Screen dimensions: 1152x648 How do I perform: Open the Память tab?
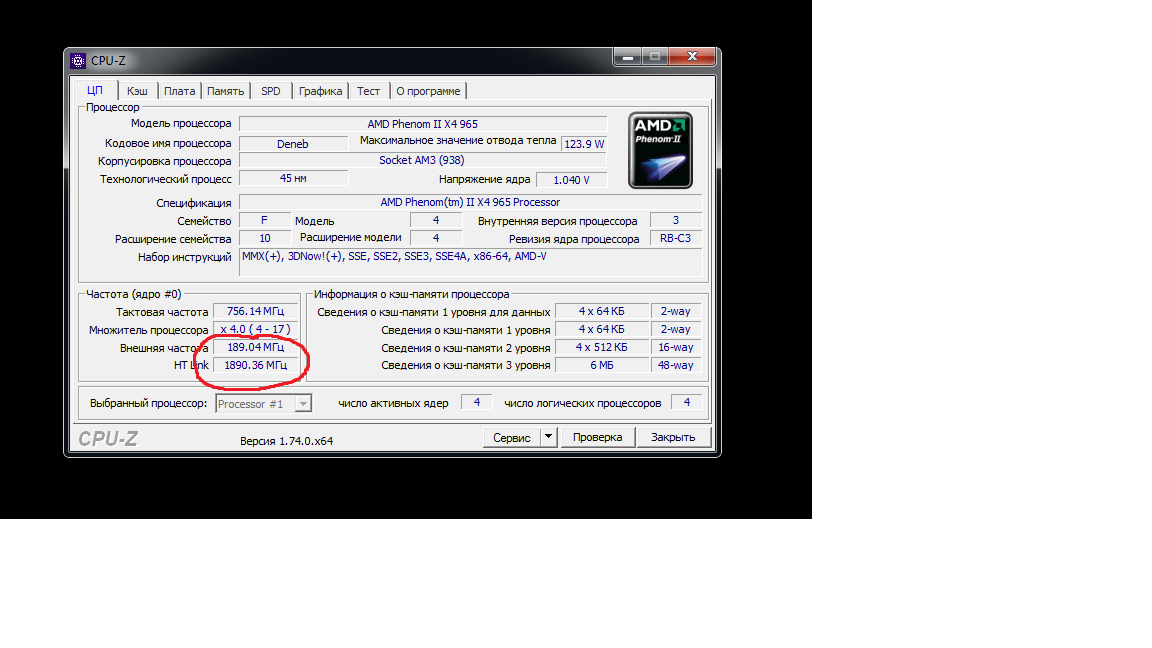(x=226, y=91)
